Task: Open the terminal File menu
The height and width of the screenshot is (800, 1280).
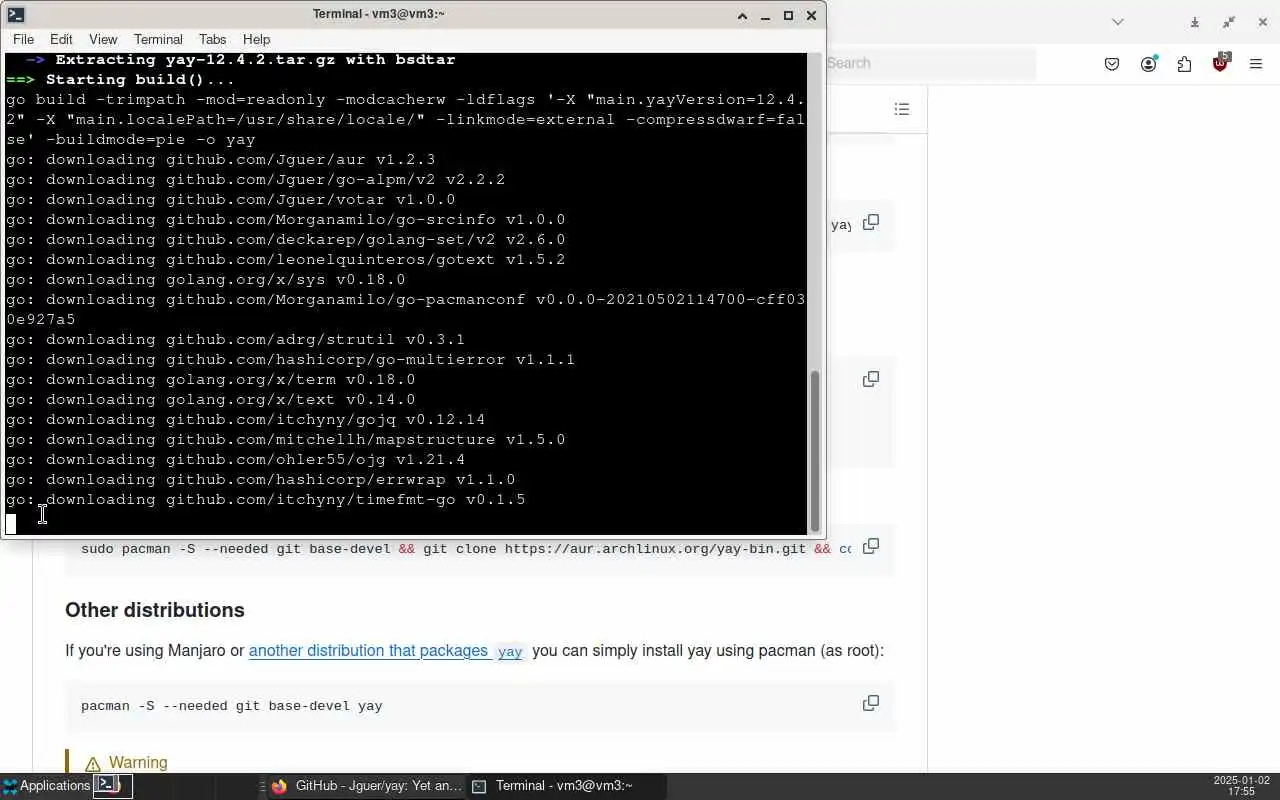Action: pyautogui.click(x=23, y=39)
